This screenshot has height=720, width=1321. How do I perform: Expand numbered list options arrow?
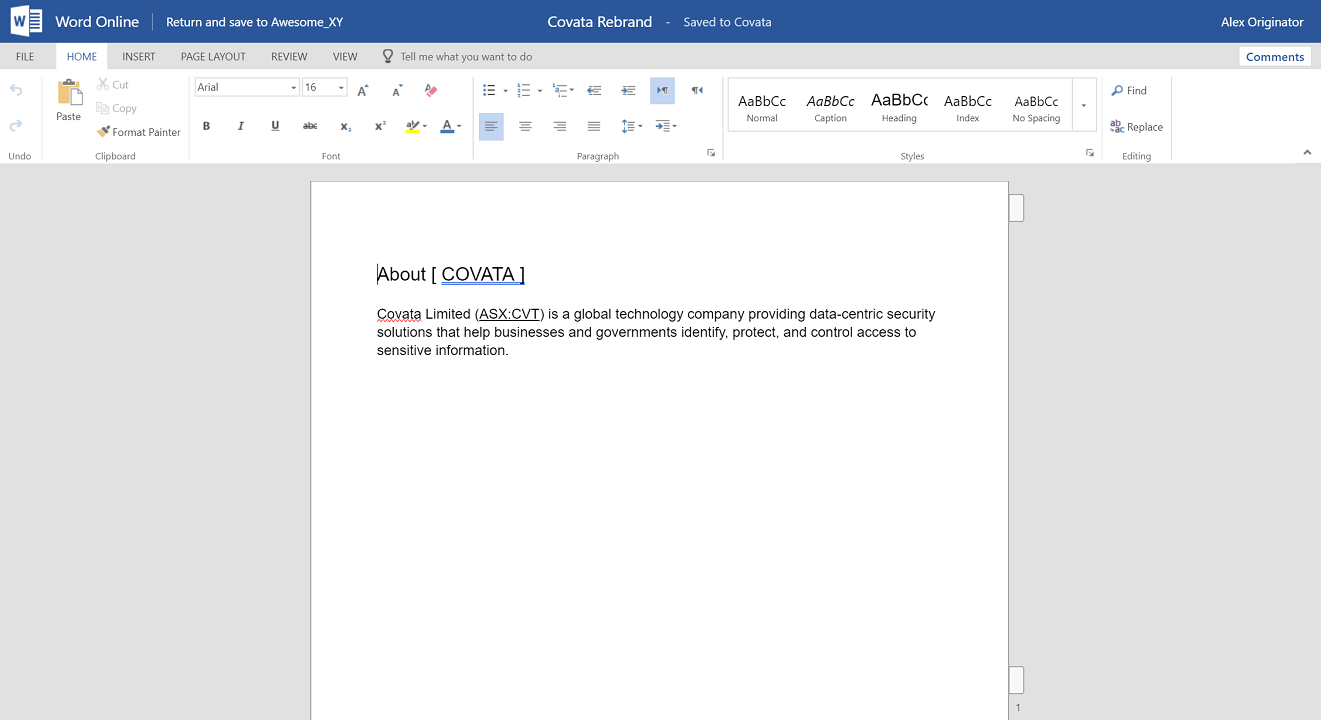coord(540,91)
